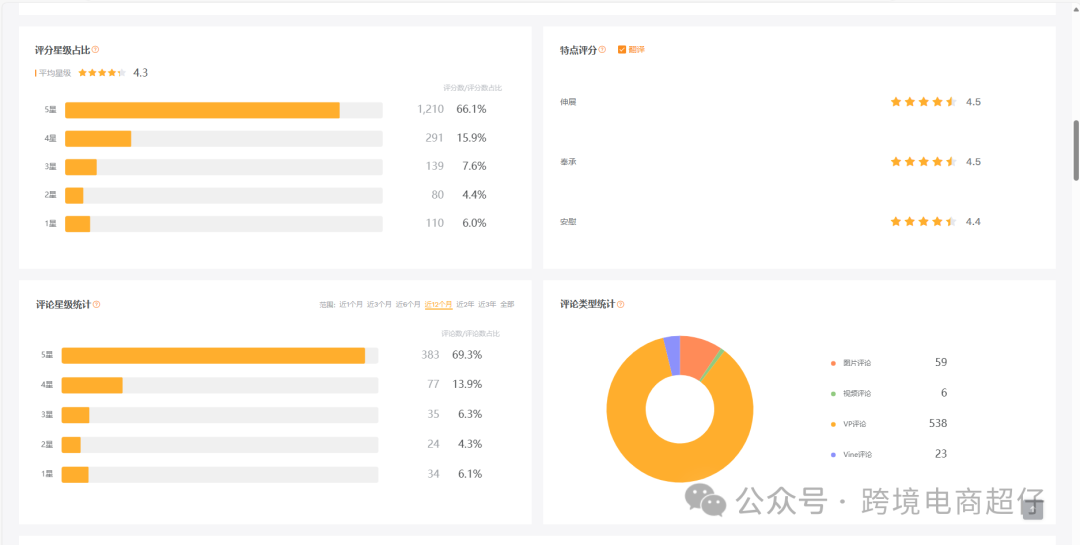Choose the 全部 time range option
Screen dimensions: 1080x545
click(507, 305)
